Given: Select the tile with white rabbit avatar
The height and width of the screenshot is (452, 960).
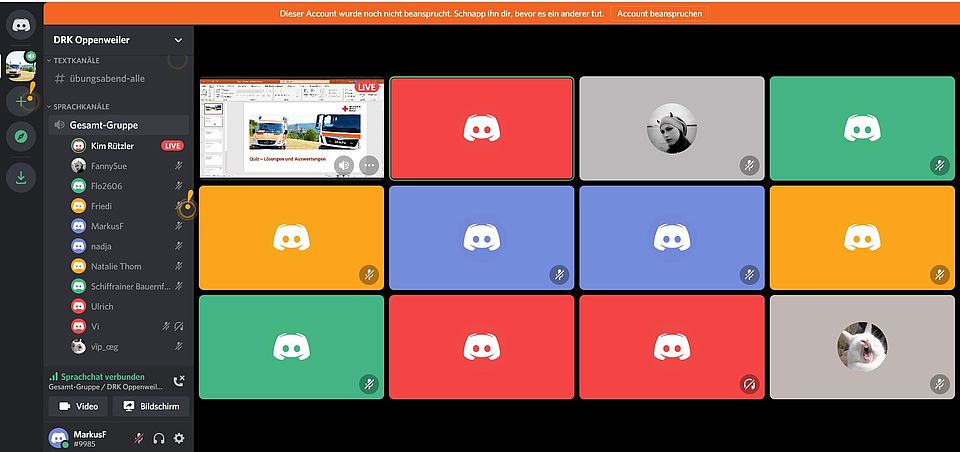Looking at the screenshot, I should coord(862,347).
